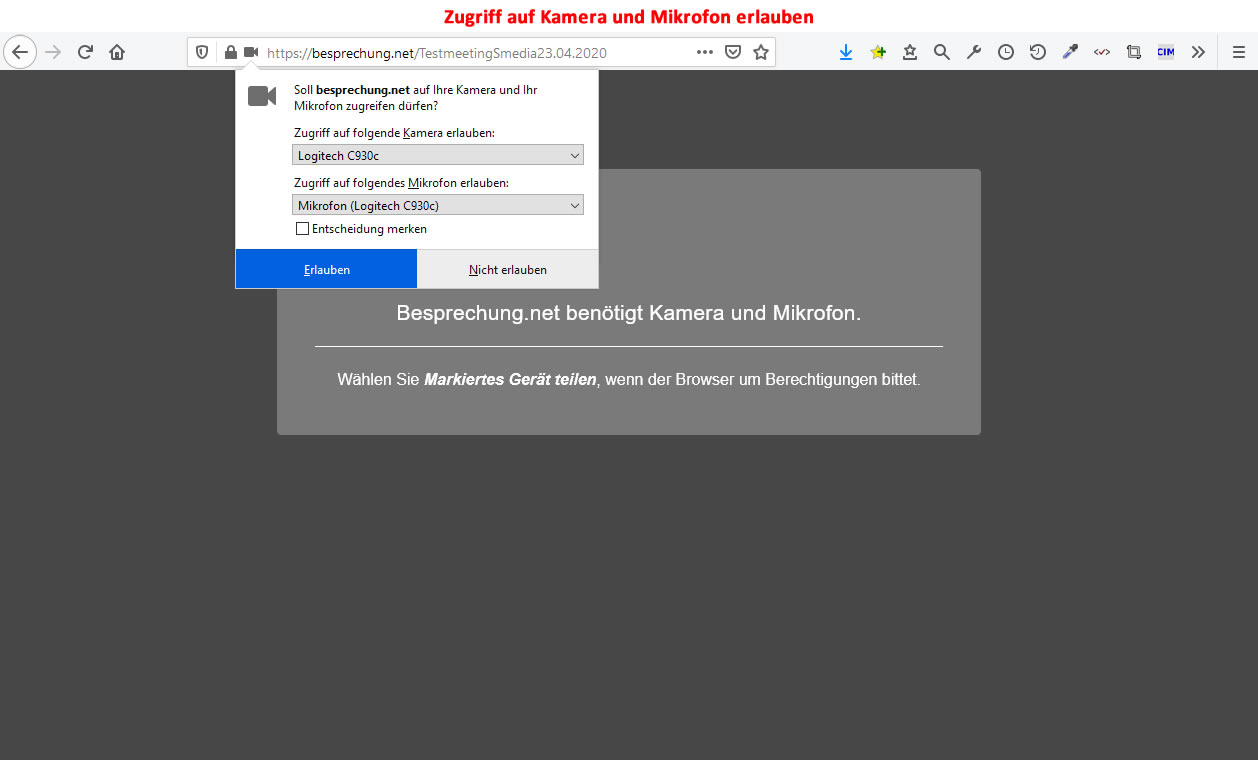Open the Mikrofon (Logitech C930c) dropdown
1258x760 pixels.
438,205
